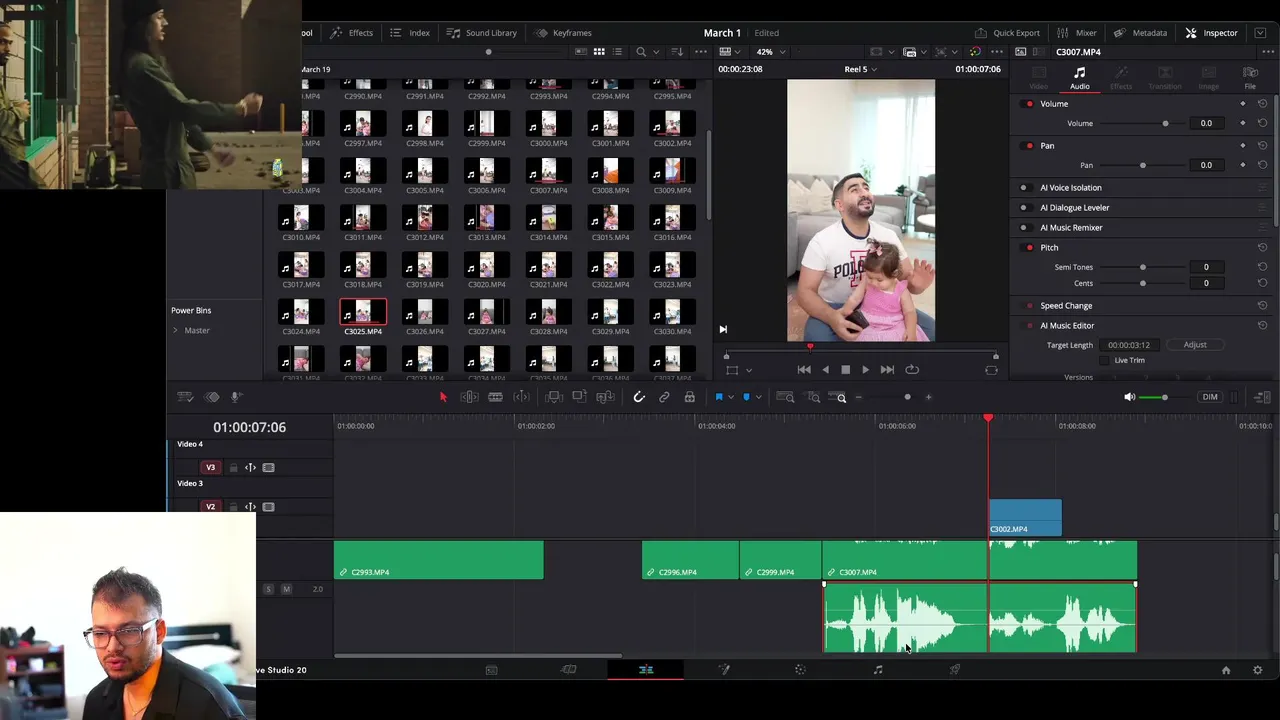Jump to last frame in viewer
Viewport: 1280px width, 720px height.
click(x=887, y=370)
